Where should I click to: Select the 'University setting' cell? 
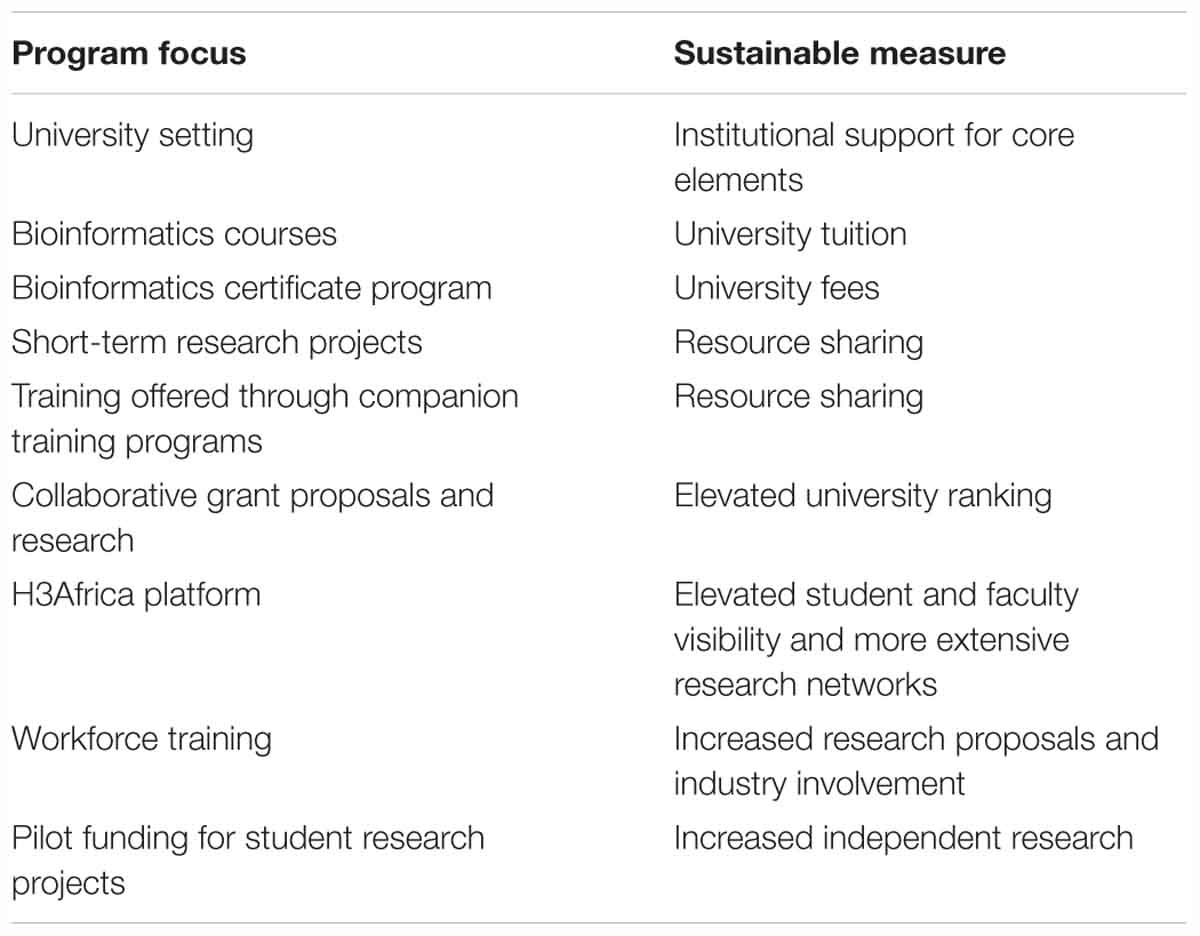click(x=132, y=135)
